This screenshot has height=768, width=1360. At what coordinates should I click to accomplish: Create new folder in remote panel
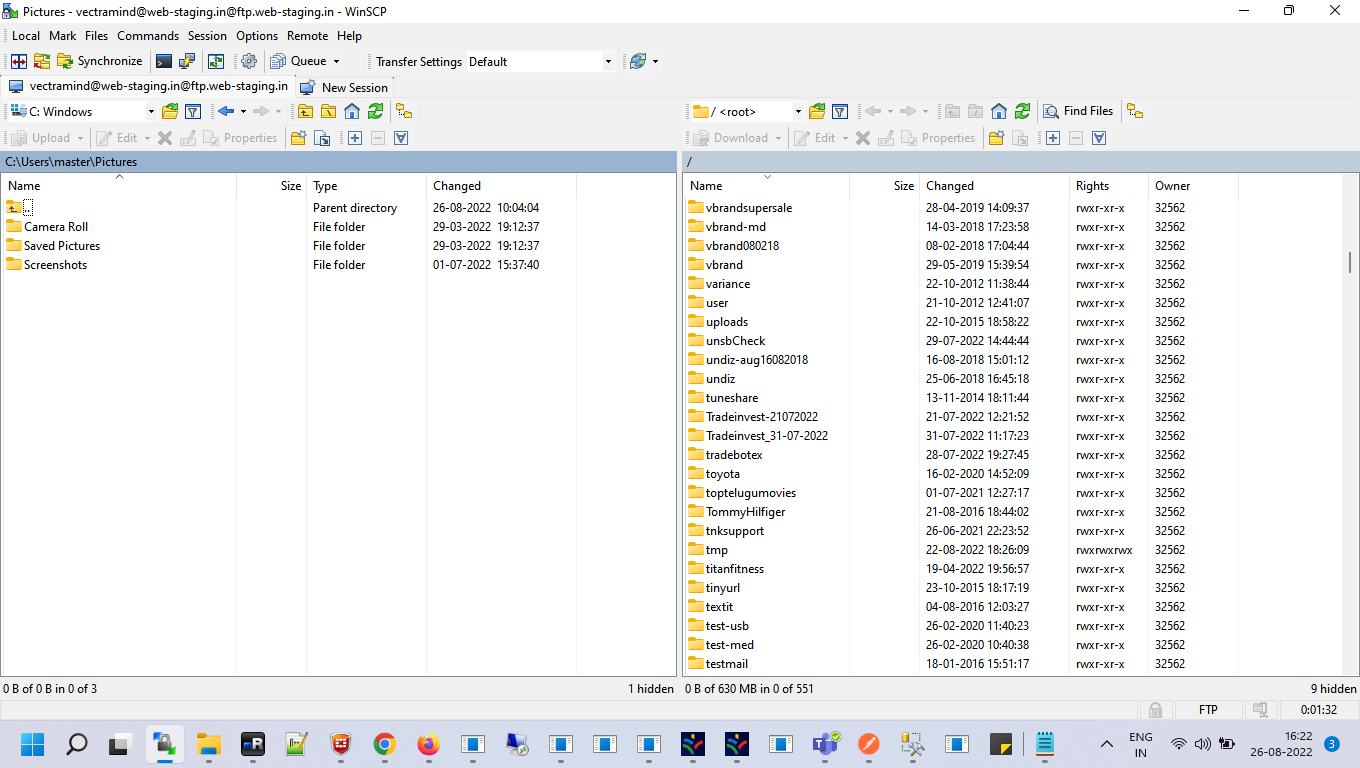996,138
